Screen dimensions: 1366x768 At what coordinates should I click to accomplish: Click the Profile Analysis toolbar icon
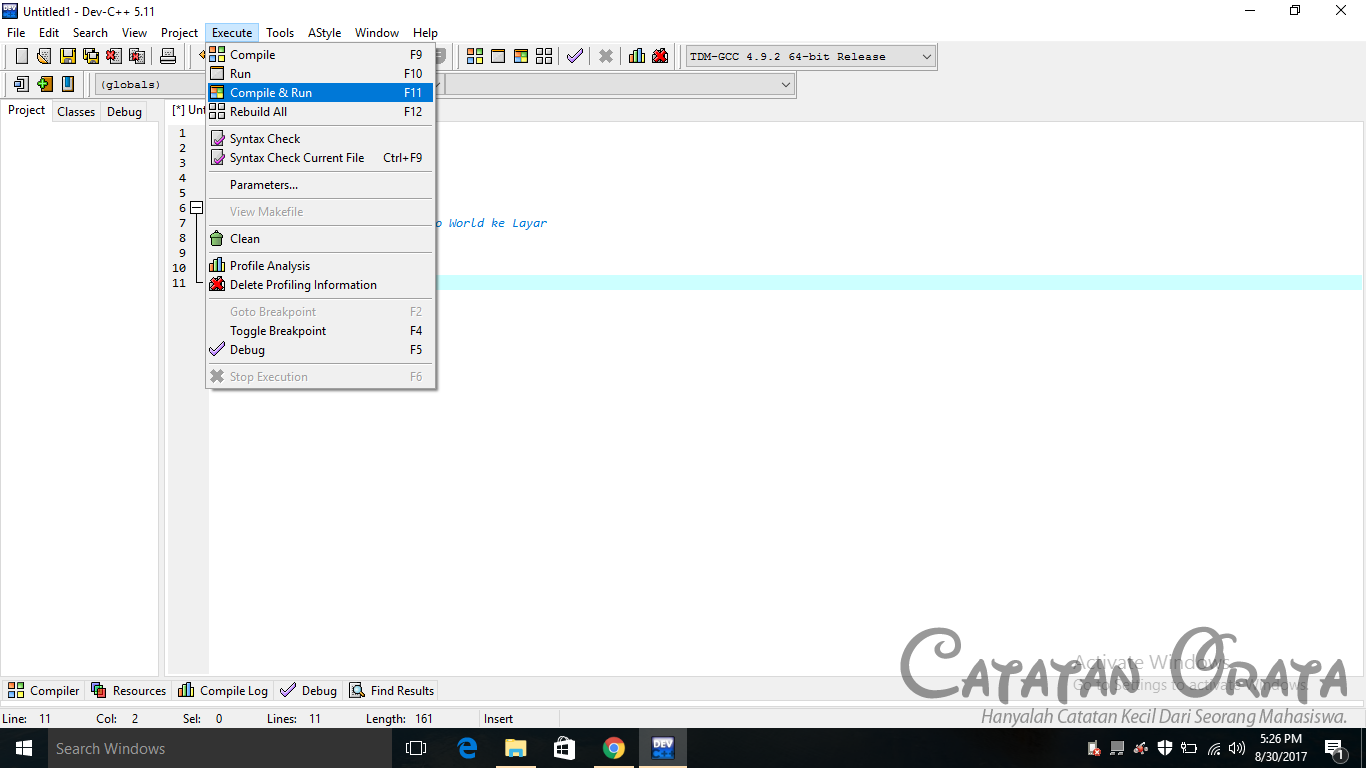pos(636,56)
